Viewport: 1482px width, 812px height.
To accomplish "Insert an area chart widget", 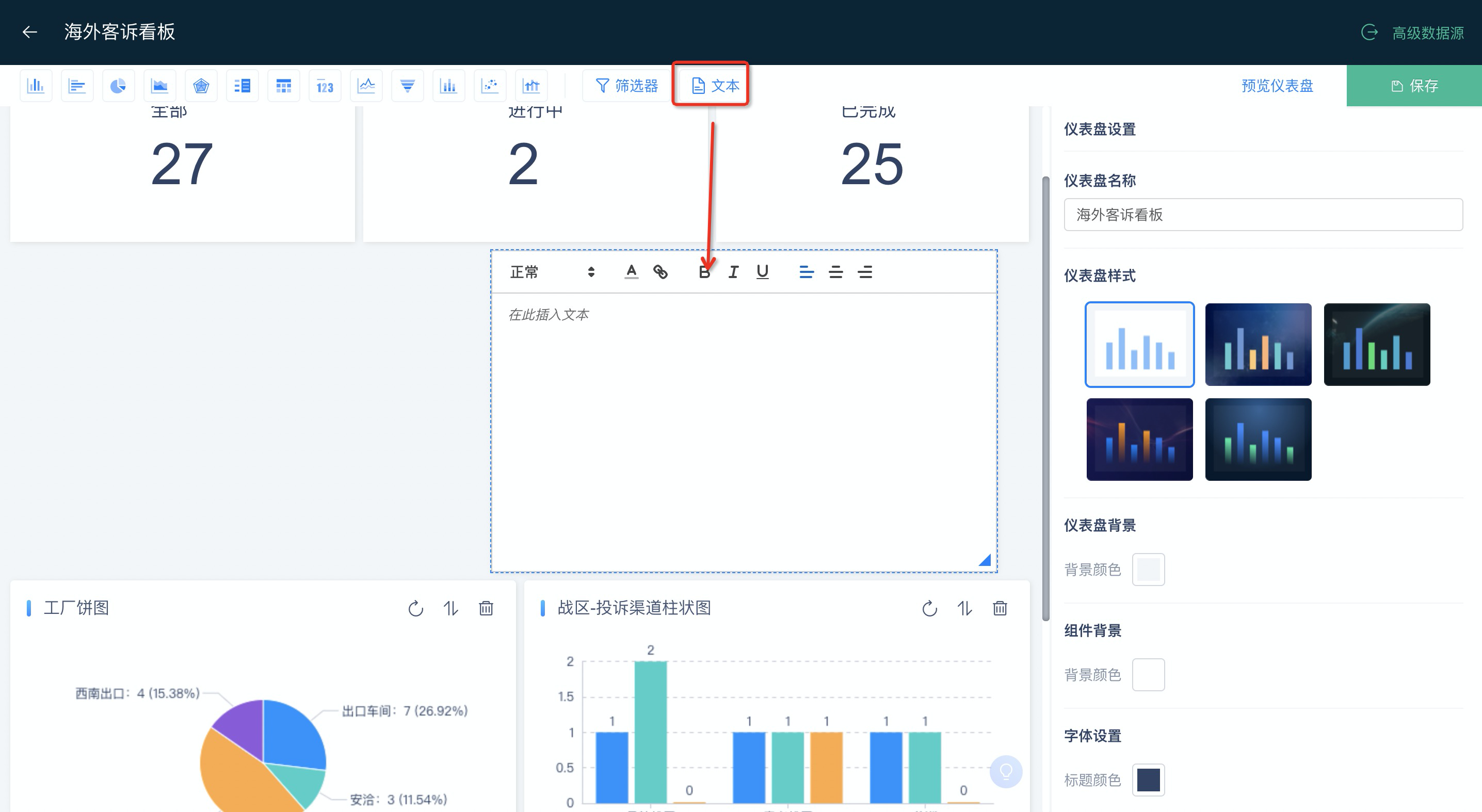I will click(159, 86).
